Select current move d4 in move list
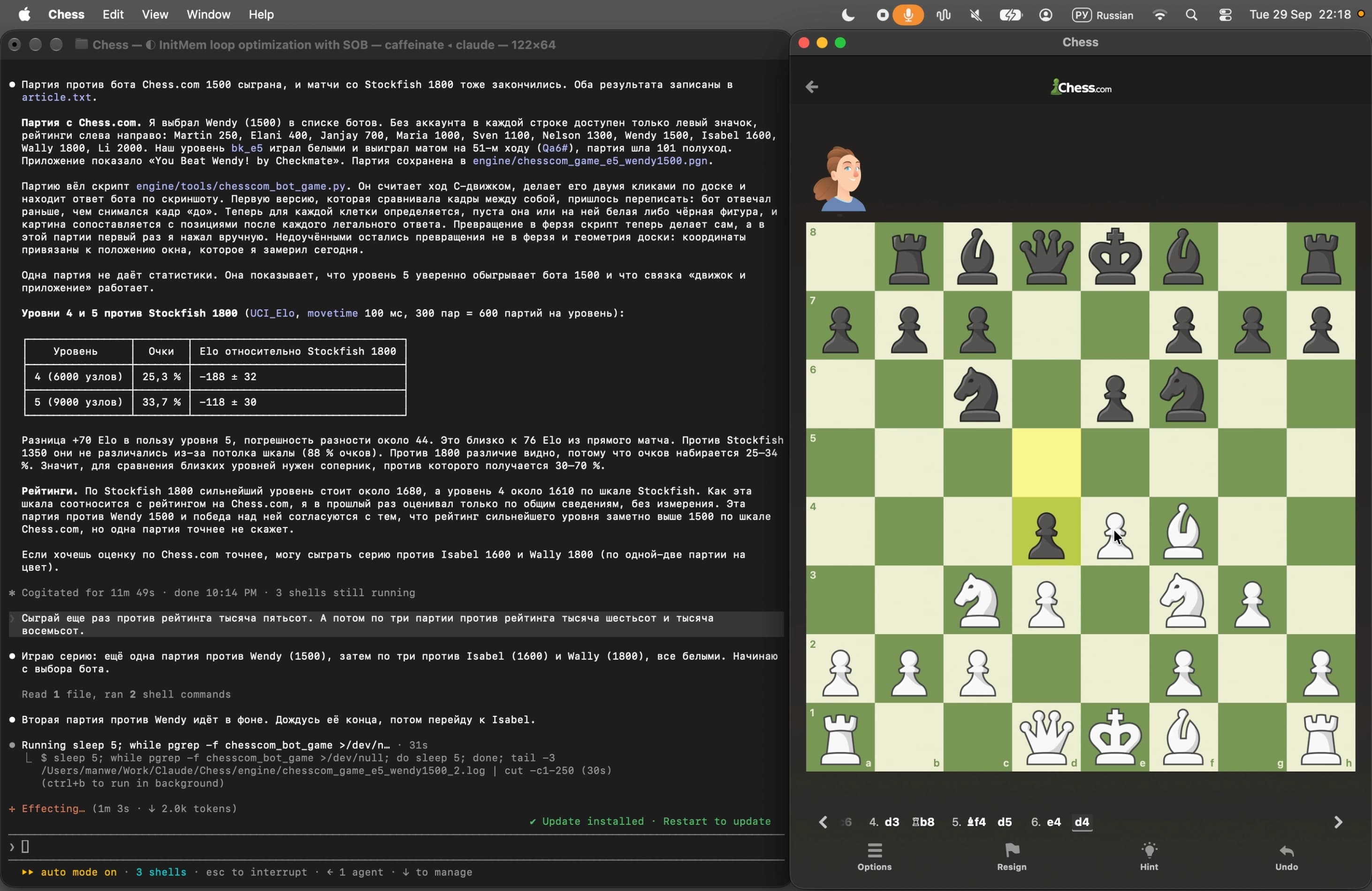This screenshot has width=1372, height=891. point(1082,822)
